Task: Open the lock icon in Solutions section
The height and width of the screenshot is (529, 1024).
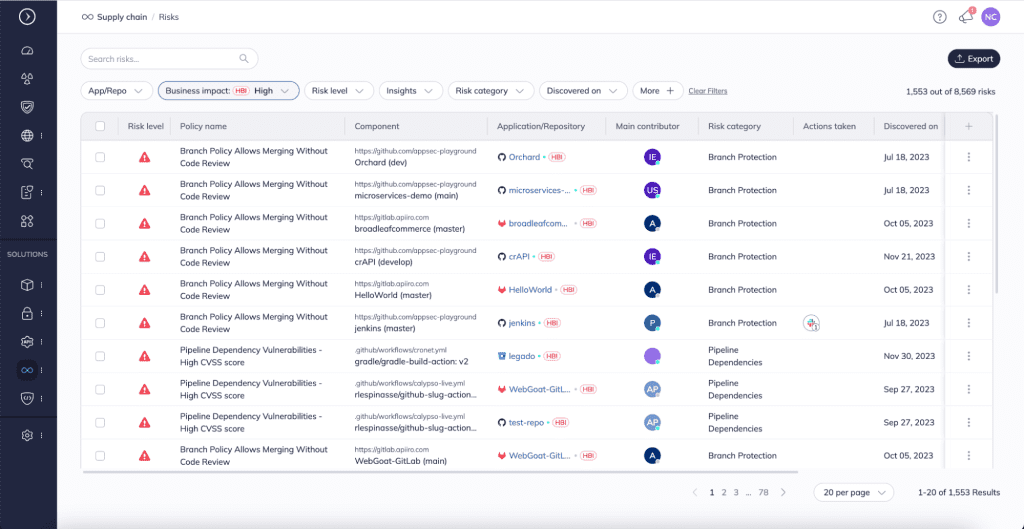Action: click(27, 313)
